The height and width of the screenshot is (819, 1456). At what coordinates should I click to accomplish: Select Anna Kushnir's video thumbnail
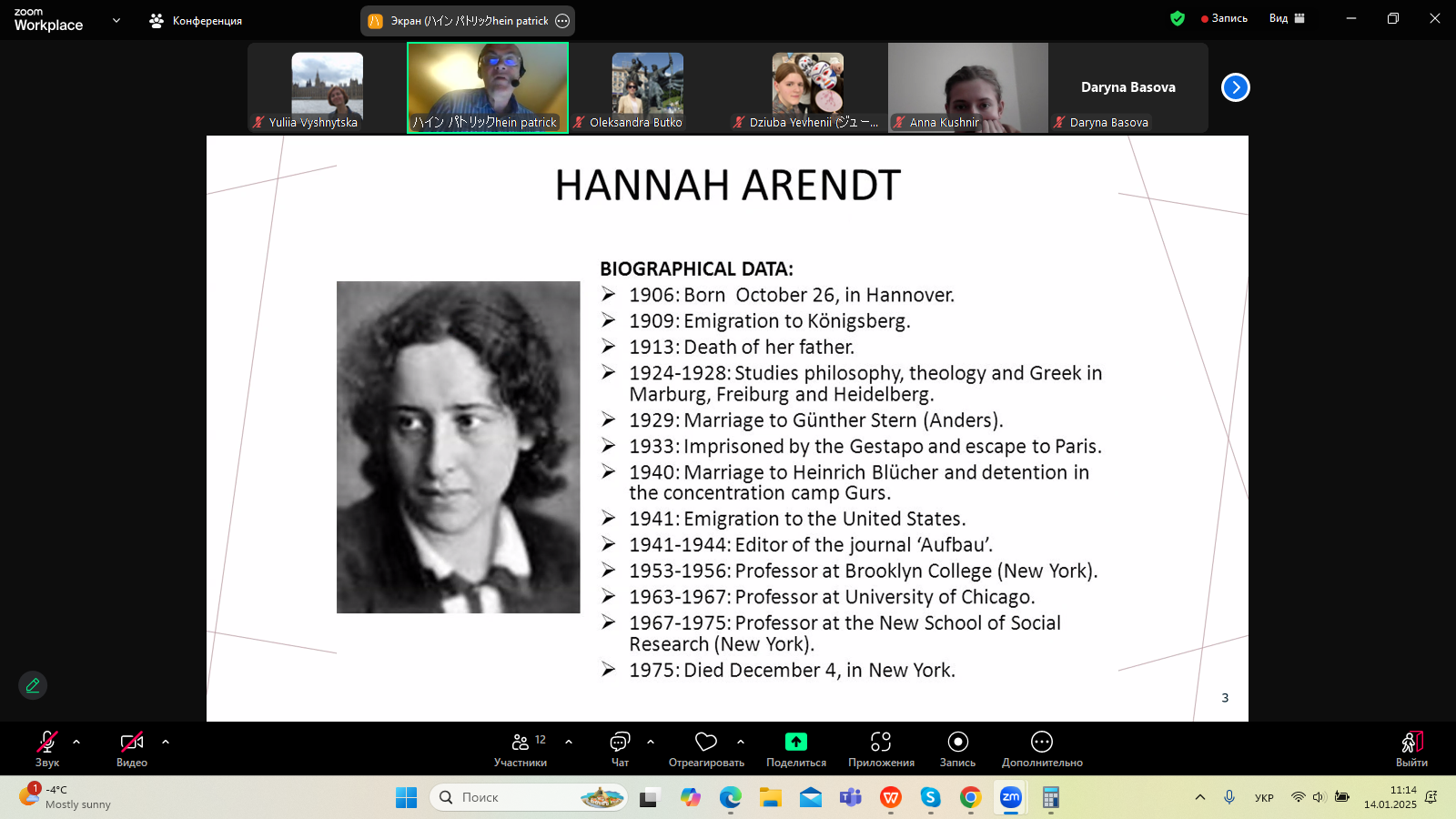pyautogui.click(x=968, y=87)
